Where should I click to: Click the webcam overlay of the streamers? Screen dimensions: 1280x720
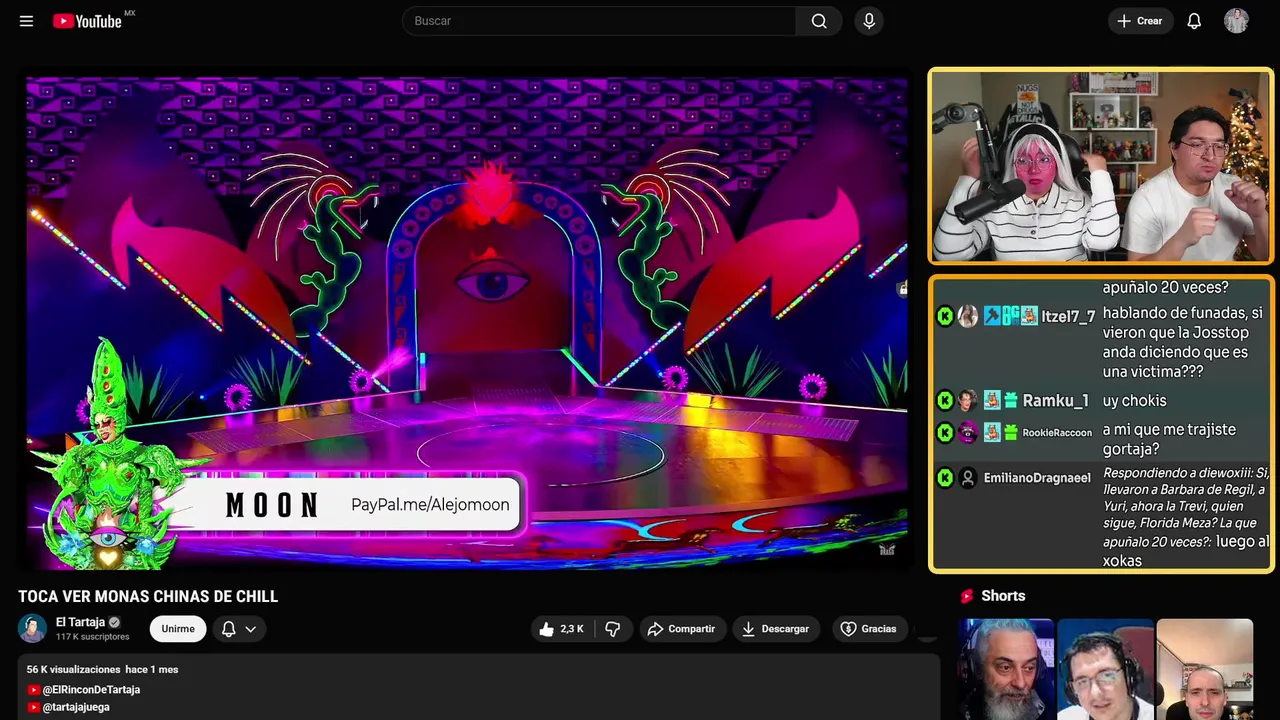[x=1101, y=166]
